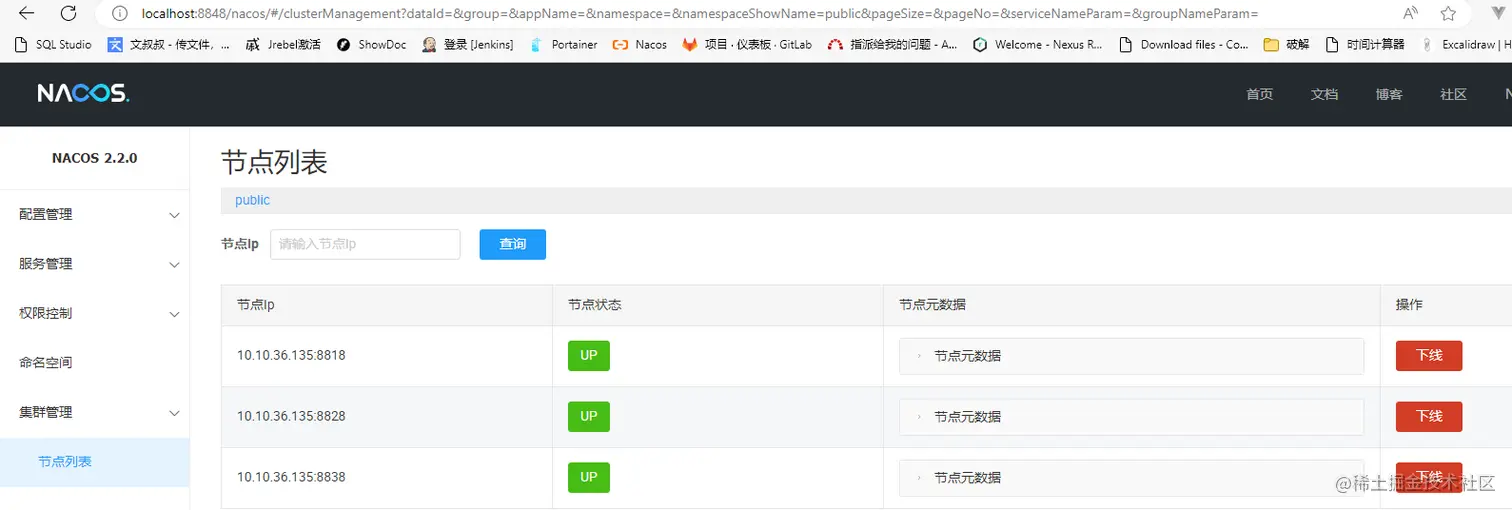Open the Portainer bookmark
Screen dimensions: 1512x510
(564, 45)
